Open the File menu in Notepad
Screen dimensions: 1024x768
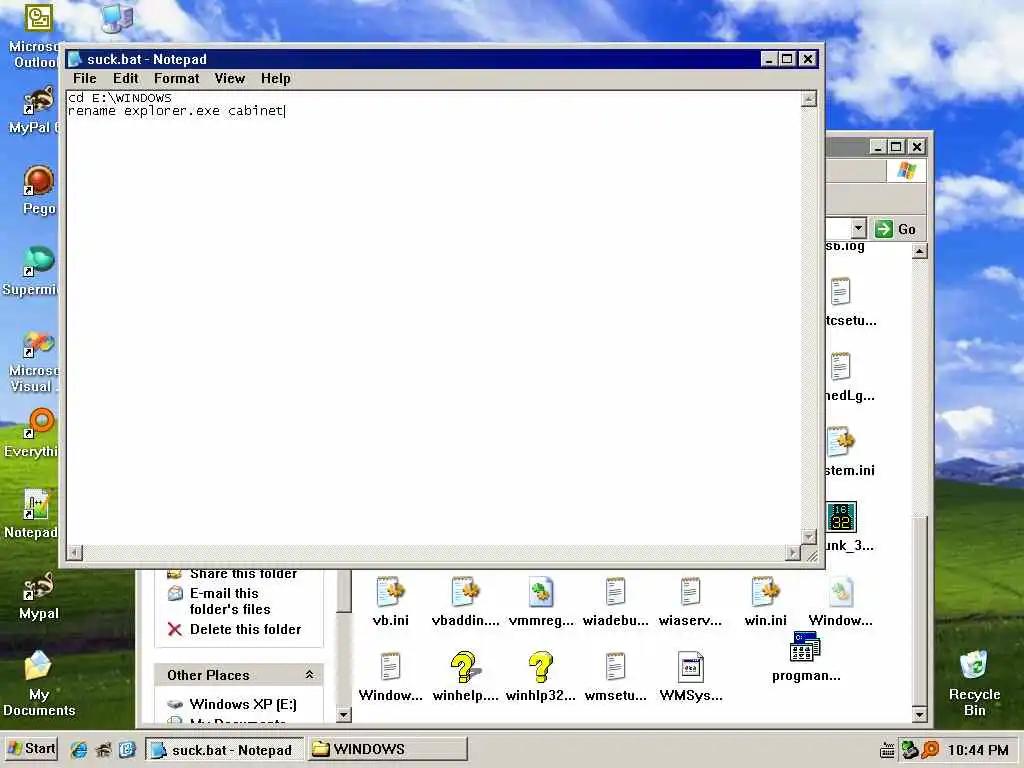pyautogui.click(x=84, y=78)
